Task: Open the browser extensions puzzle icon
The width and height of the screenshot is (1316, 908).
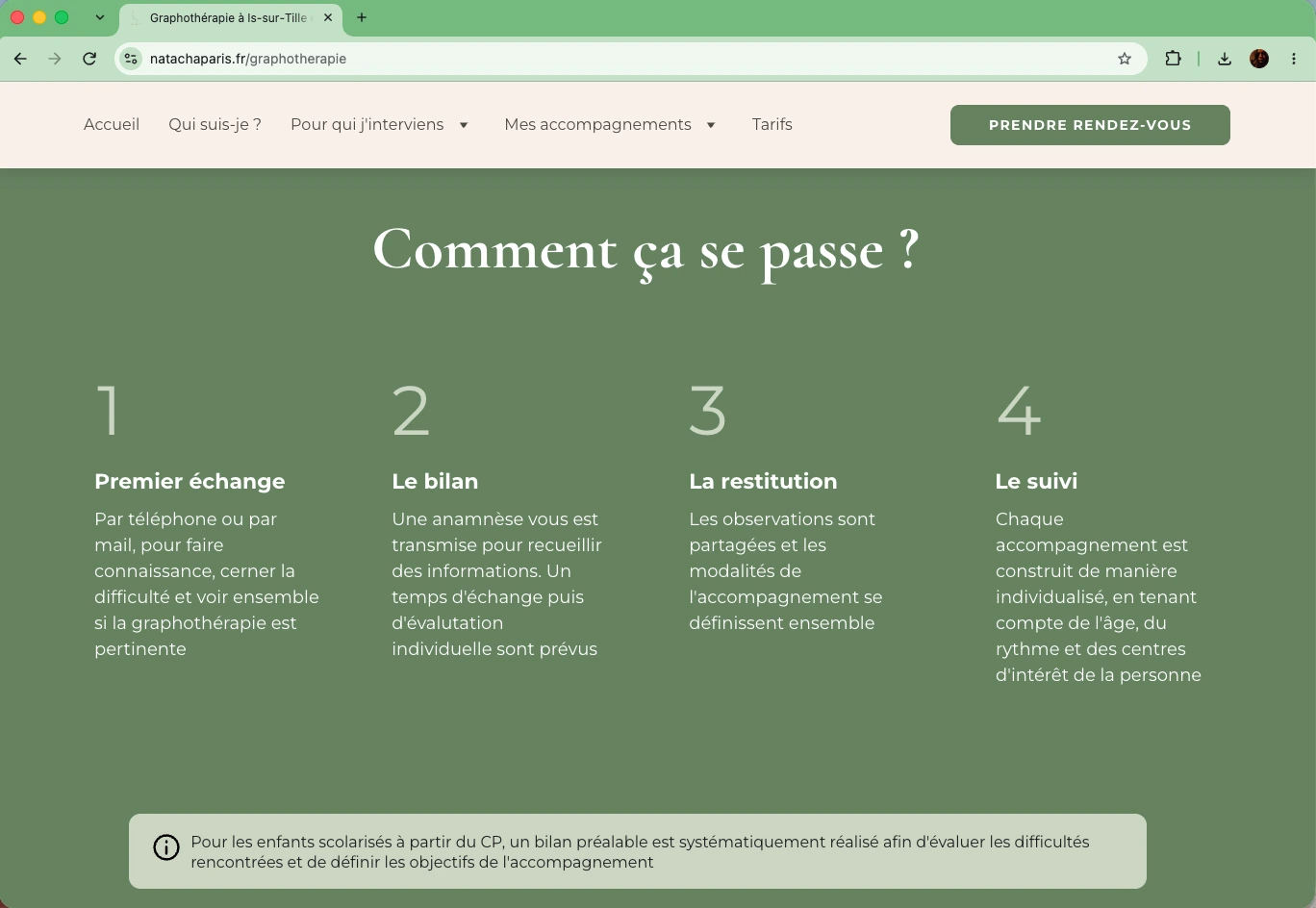Action: 1173,59
